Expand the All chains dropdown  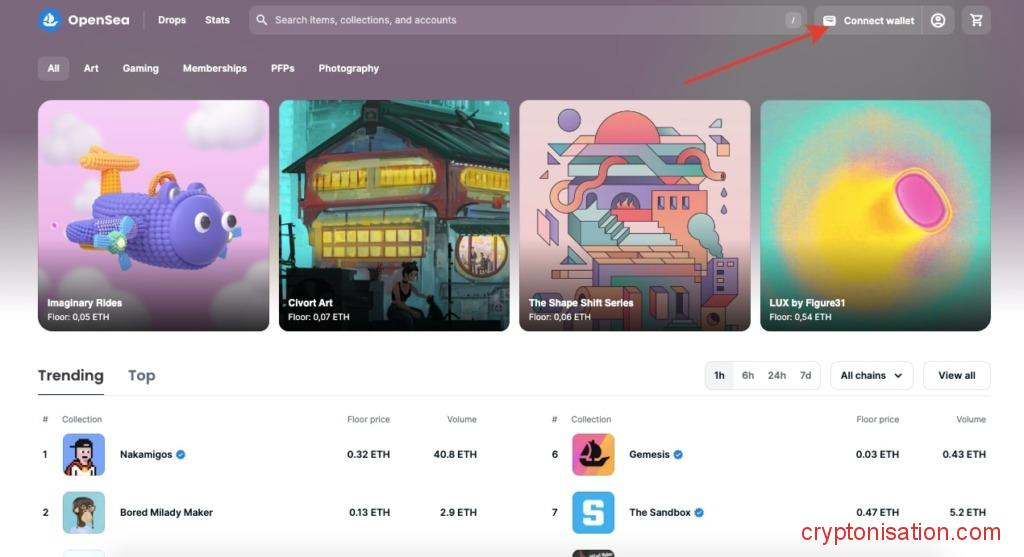coord(871,375)
